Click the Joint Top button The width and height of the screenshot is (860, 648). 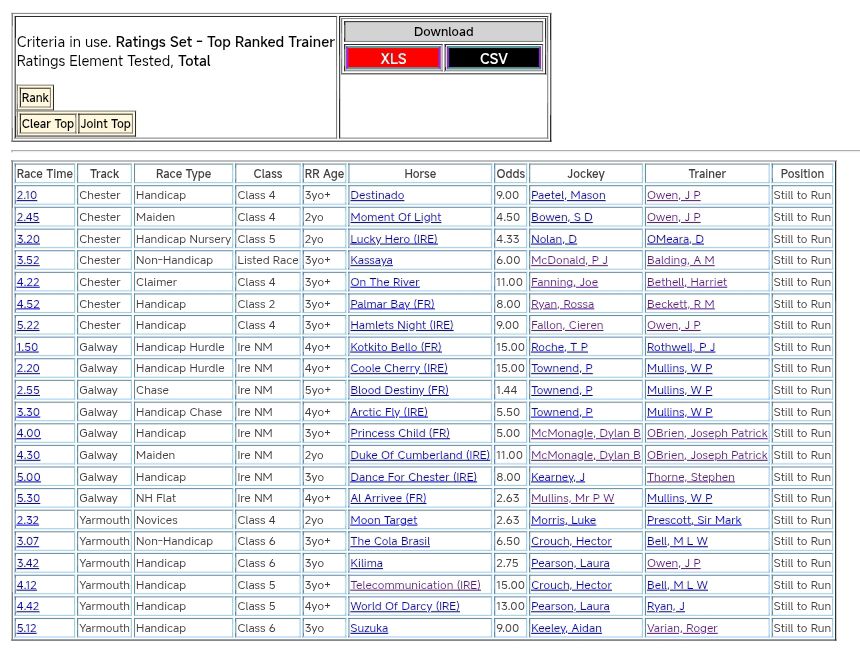pos(106,124)
